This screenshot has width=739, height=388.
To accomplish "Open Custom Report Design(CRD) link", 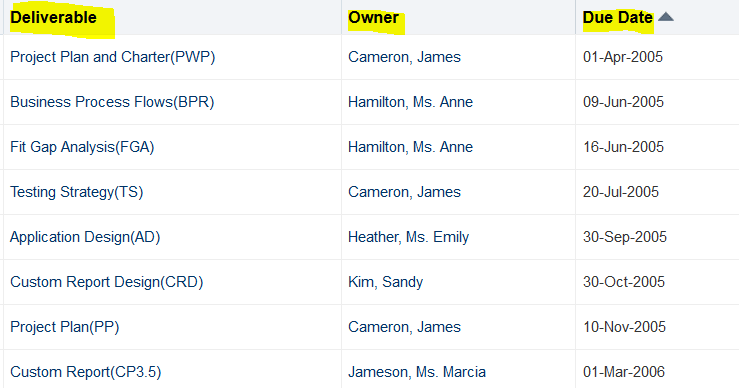I will coord(107,282).
